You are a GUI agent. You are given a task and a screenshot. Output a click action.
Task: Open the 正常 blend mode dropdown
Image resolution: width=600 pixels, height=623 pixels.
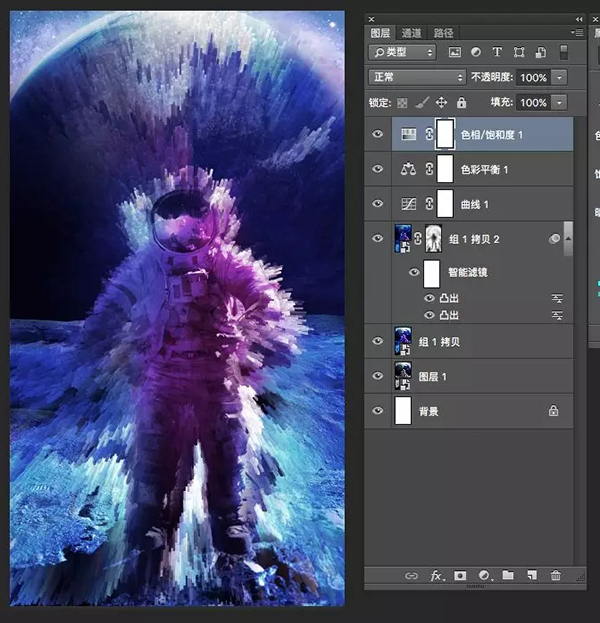[x=417, y=77]
